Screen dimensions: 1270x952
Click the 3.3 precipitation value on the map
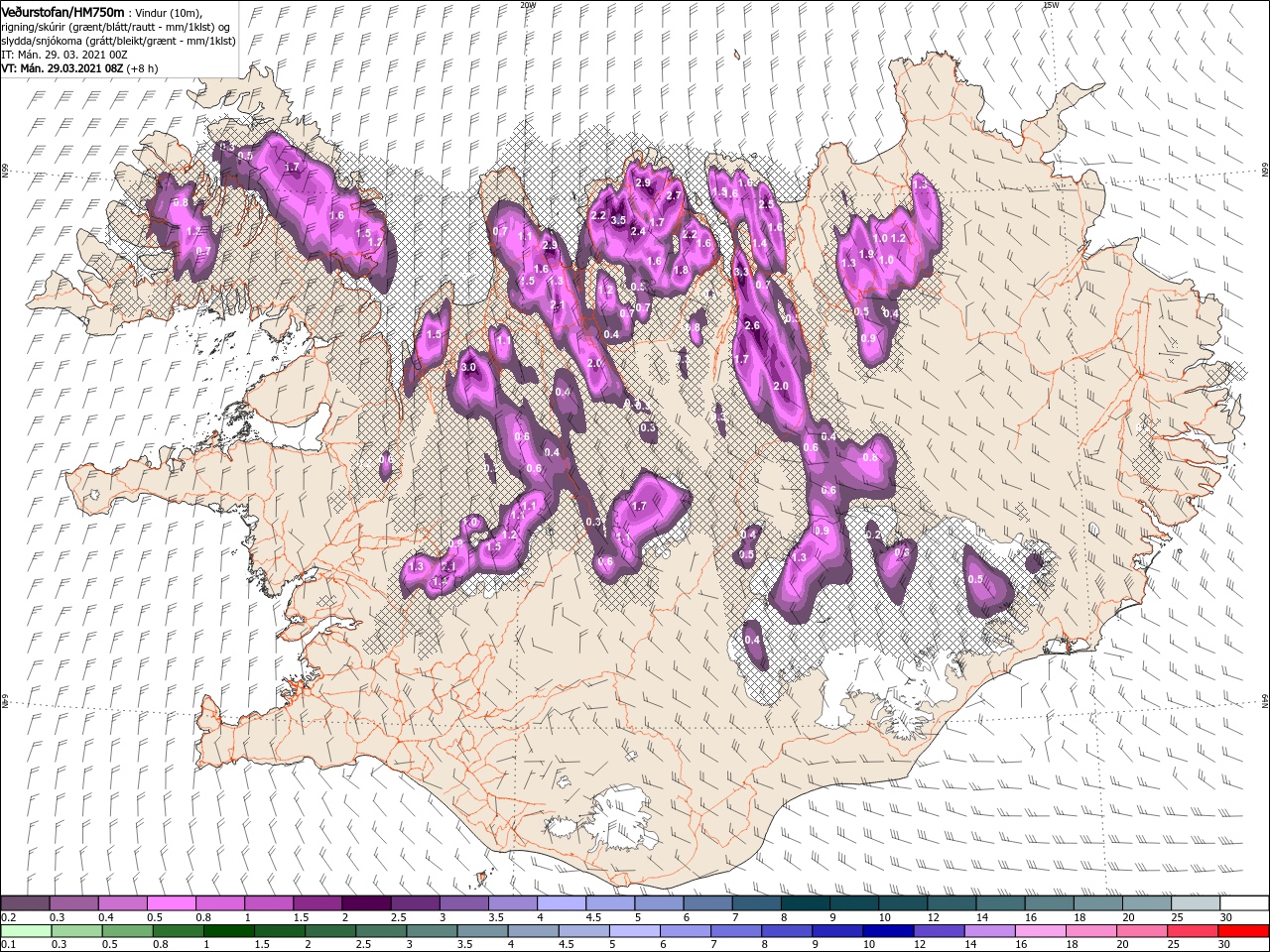click(740, 271)
